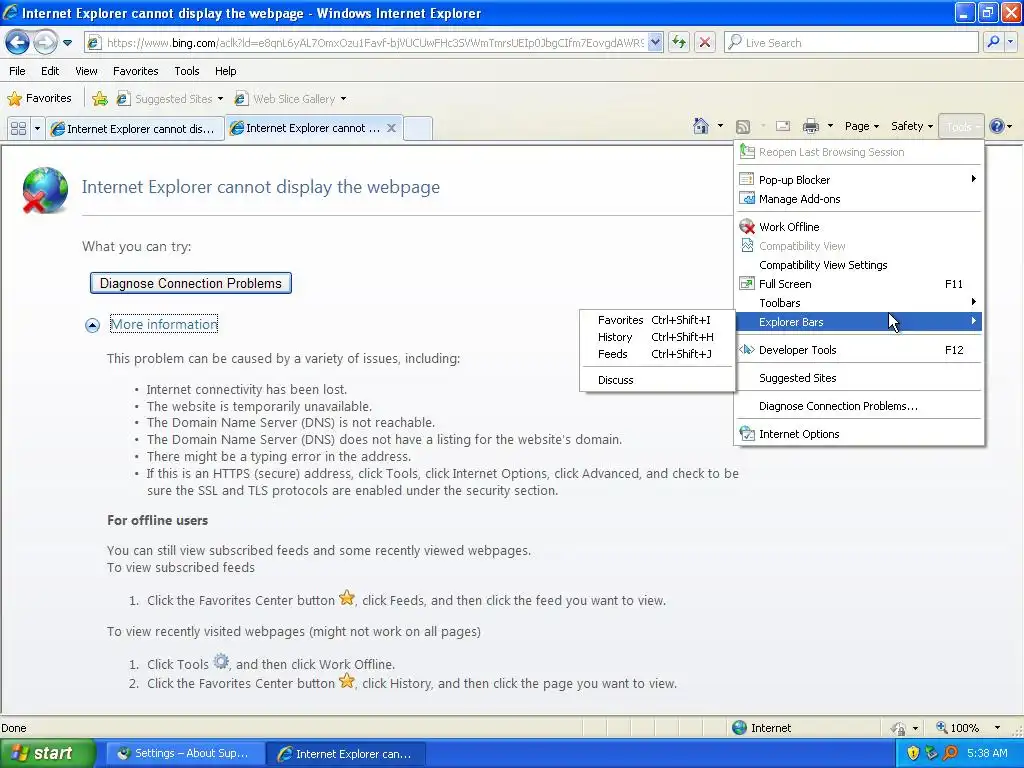Select Feeds Ctrl+Shift+J in the submenu
The width and height of the screenshot is (1024, 768).
(657, 354)
